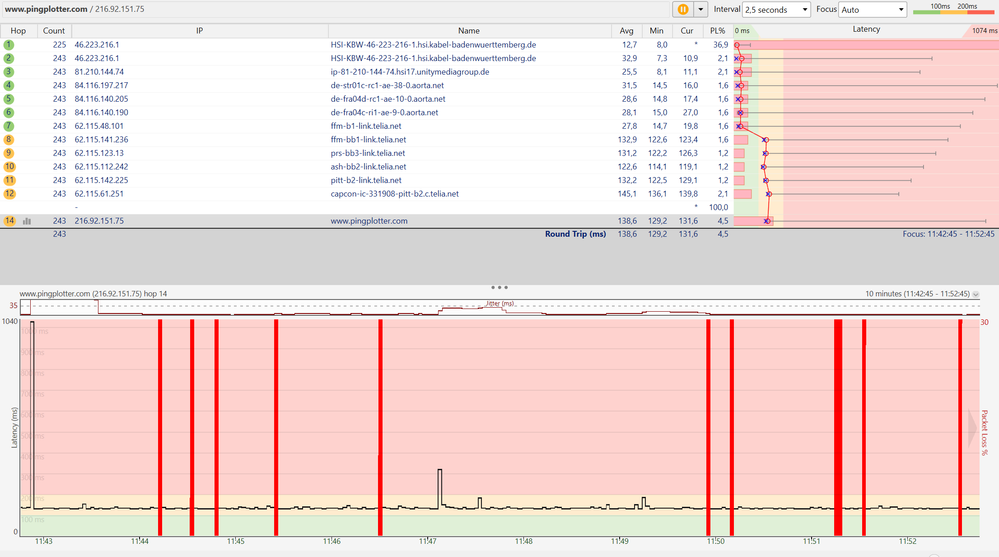This screenshot has width=999, height=557.
Task: Click the 11:50 time marker on the timeline axis
Action: [715, 541]
